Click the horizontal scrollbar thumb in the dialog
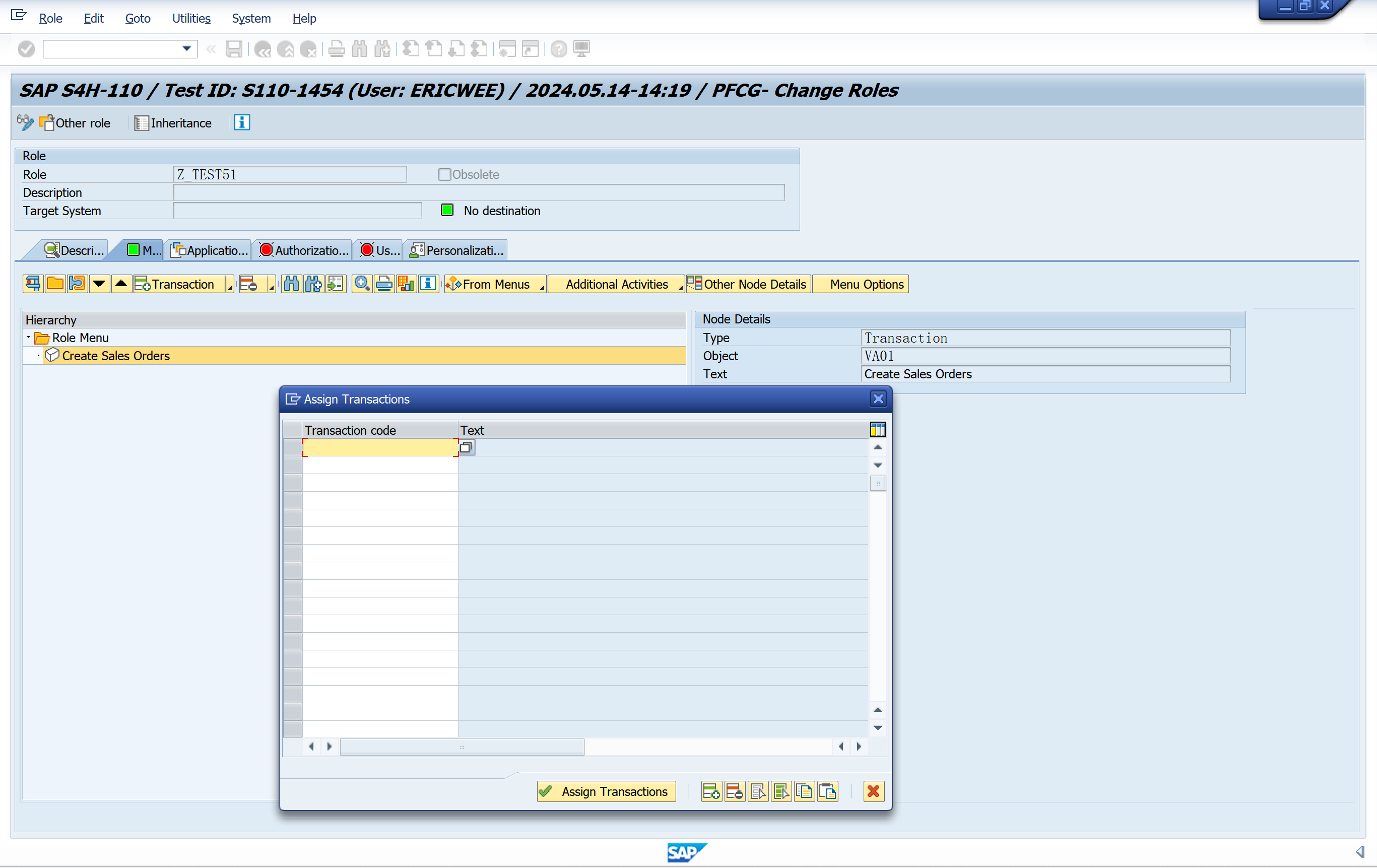Image resolution: width=1377 pixels, height=868 pixels. coord(462,746)
